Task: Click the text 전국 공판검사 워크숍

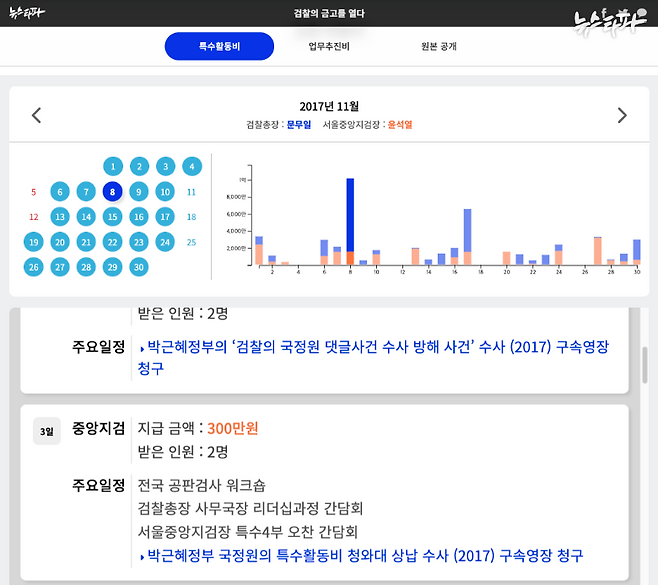Action: 201,486
